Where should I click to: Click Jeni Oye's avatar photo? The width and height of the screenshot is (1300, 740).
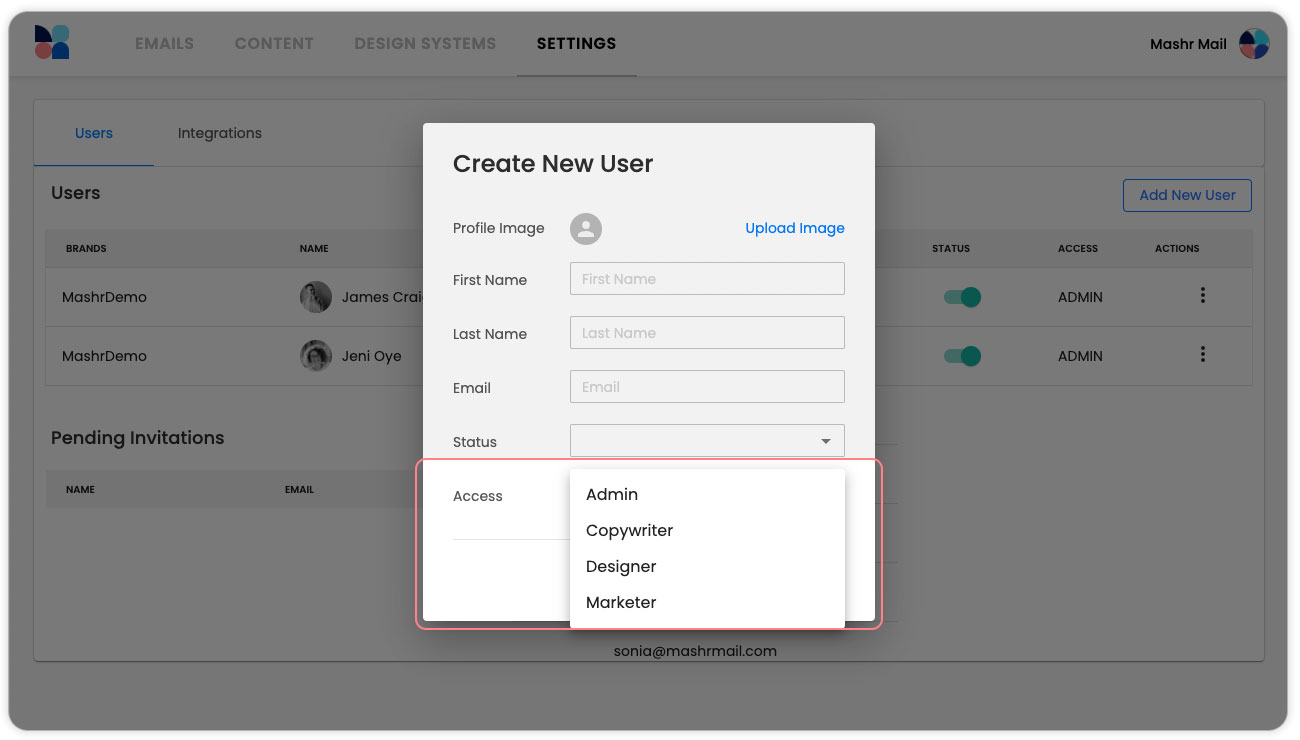(316, 356)
